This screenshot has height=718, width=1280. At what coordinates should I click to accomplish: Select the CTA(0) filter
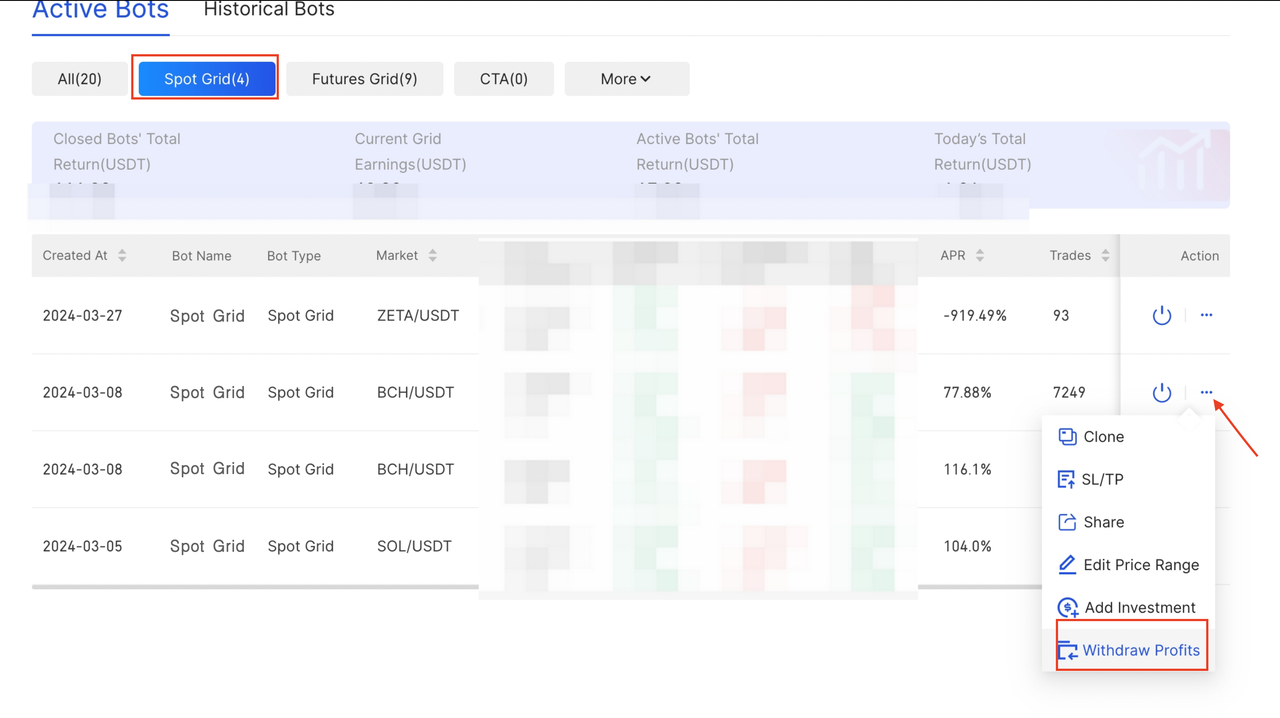[503, 79]
